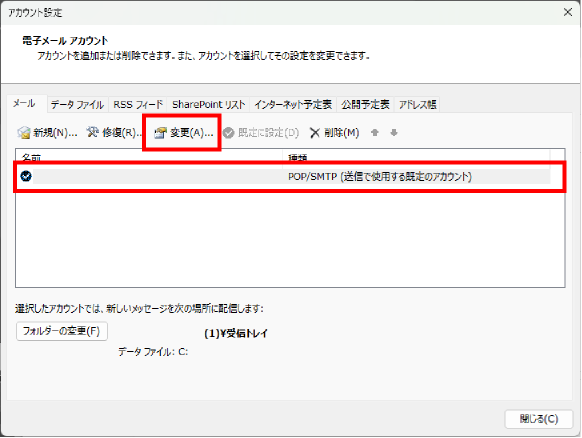Select the SharePoint リスト tab
Image resolution: width=582 pixels, height=438 pixels.
[x=208, y=105]
